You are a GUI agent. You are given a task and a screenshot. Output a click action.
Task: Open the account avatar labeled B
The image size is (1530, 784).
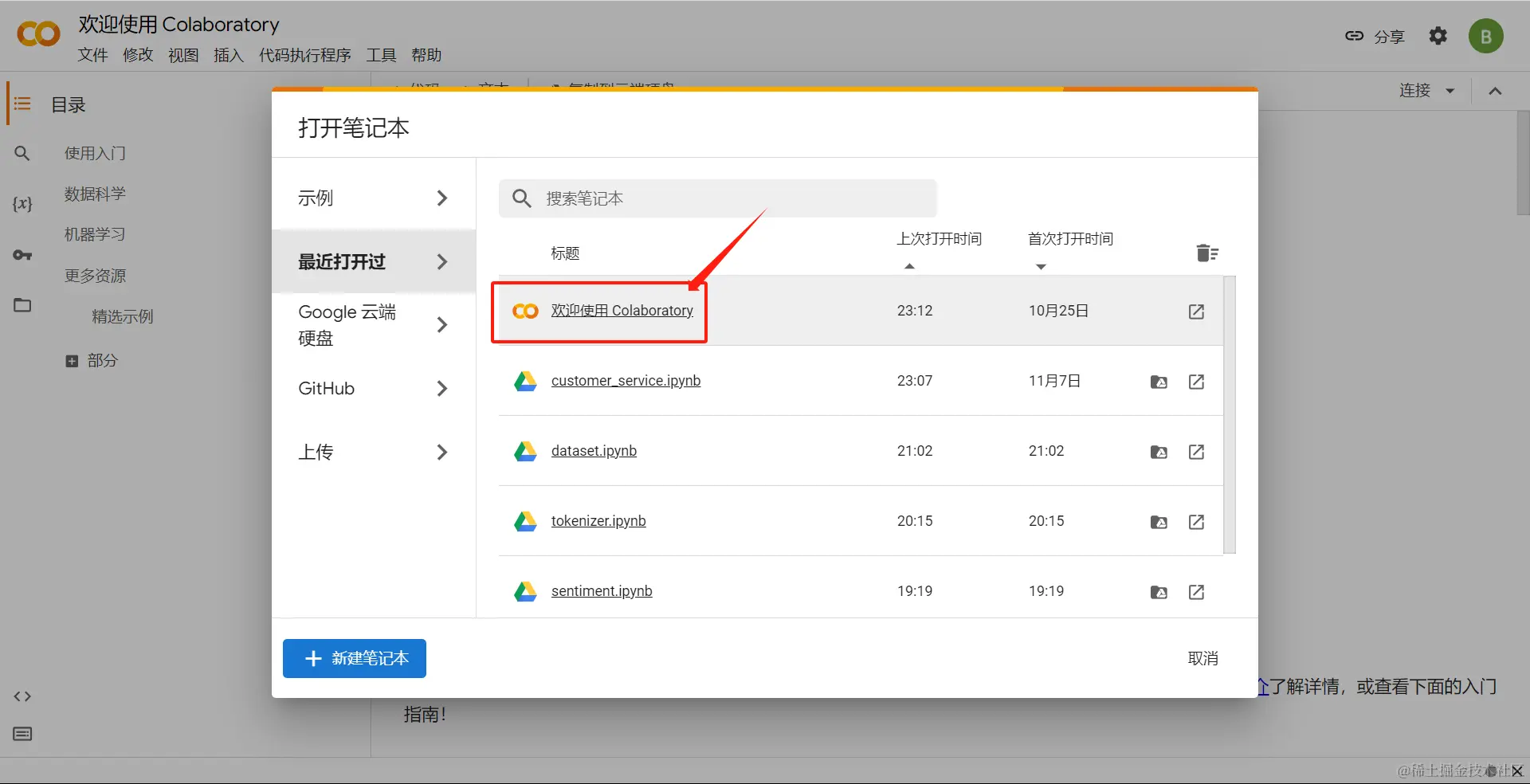(x=1485, y=37)
